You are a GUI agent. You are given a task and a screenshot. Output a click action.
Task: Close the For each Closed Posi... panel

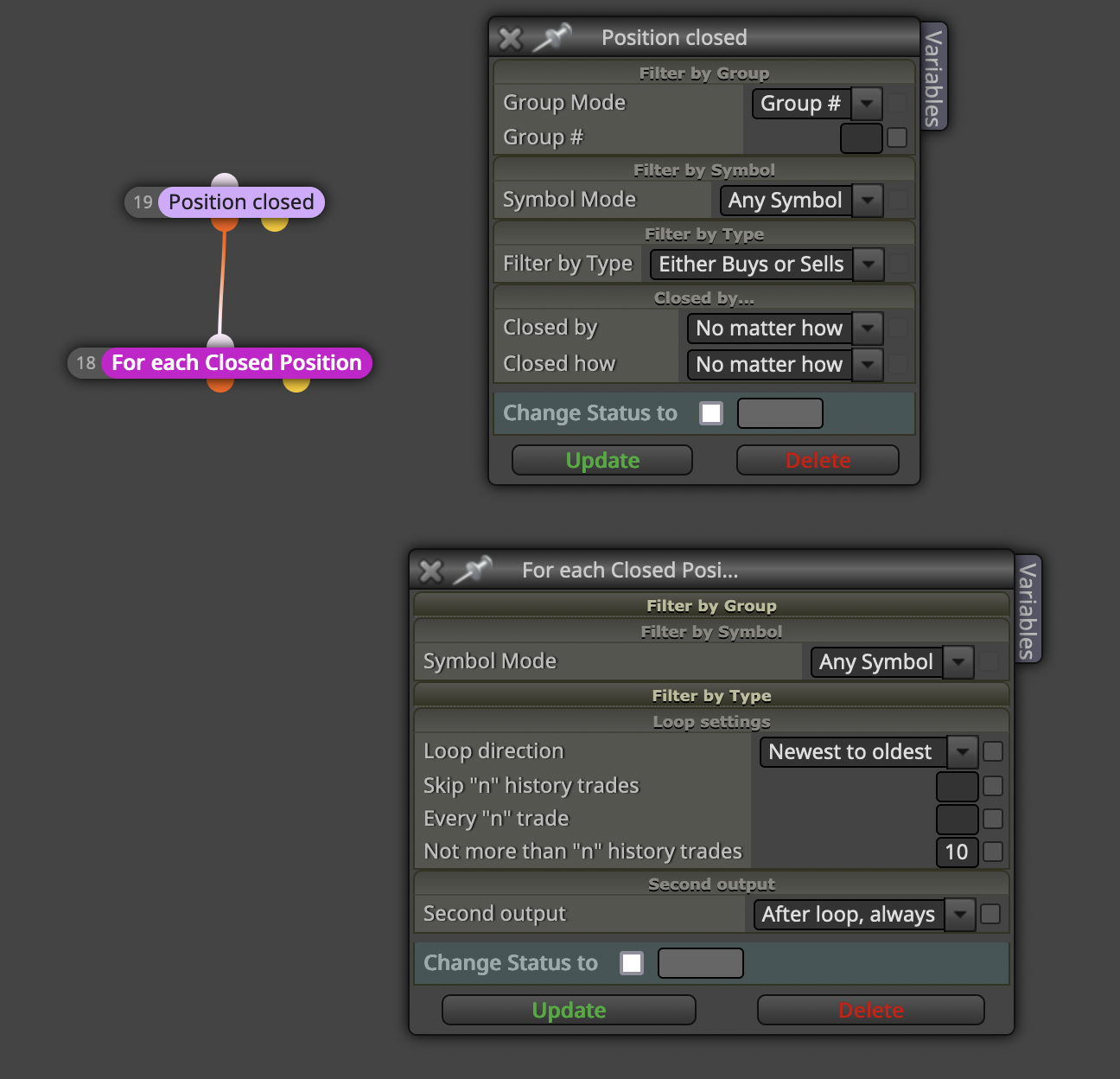430,571
